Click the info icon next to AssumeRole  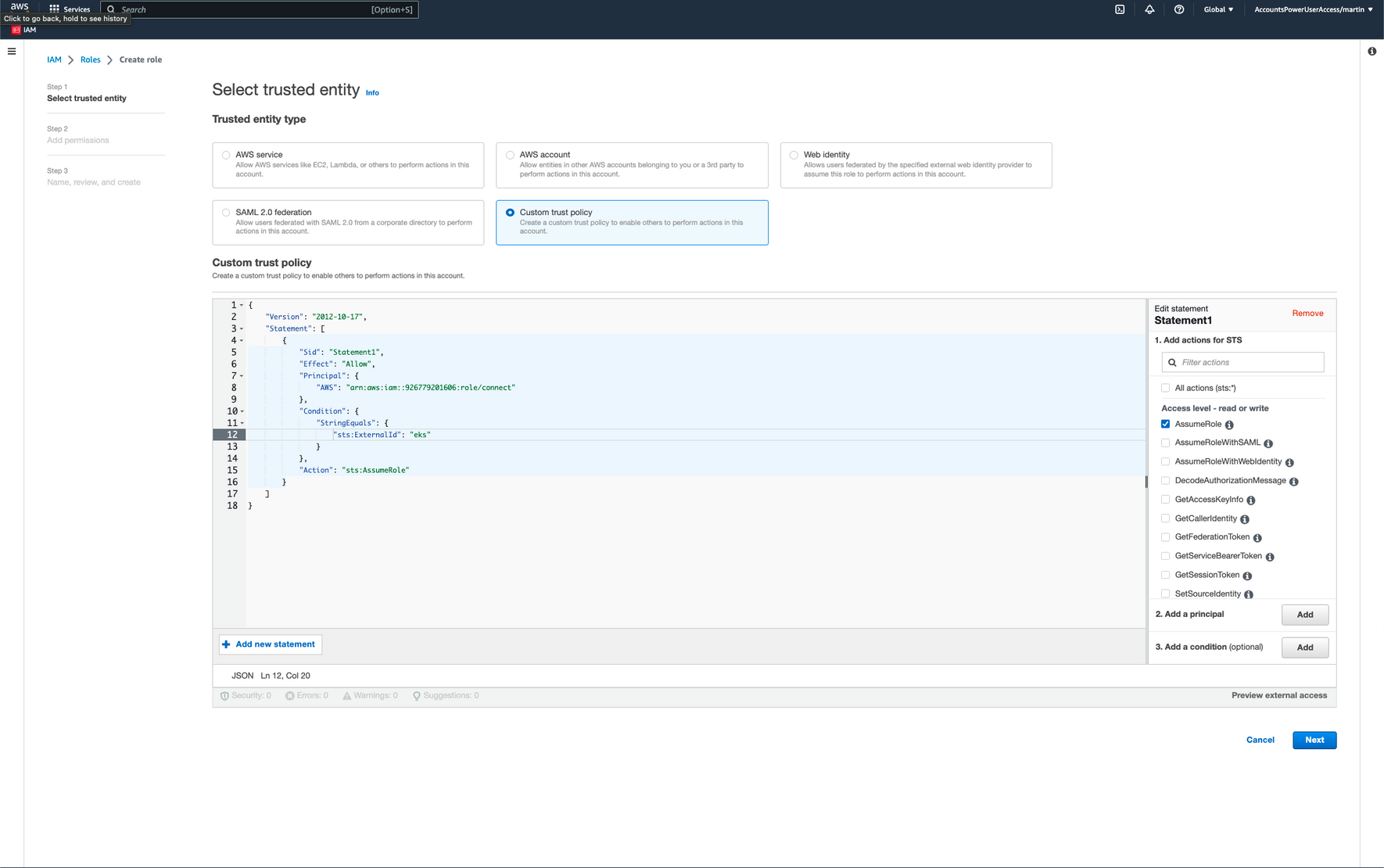coord(1228,424)
